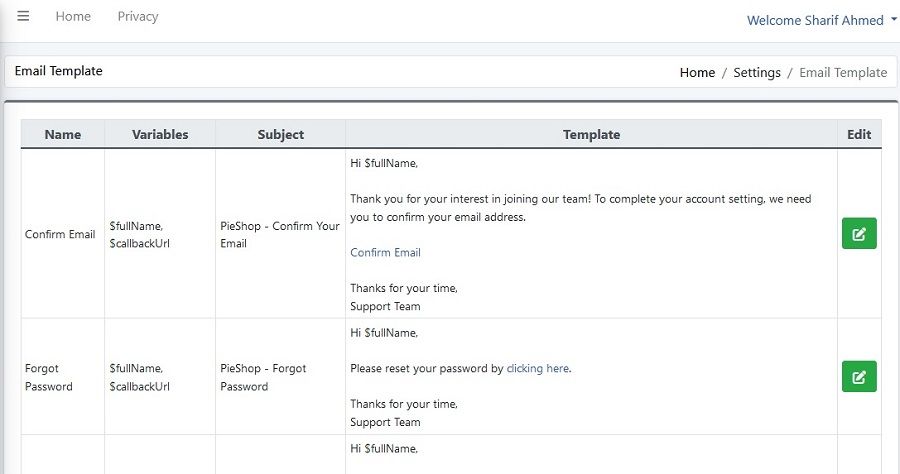Click the Email Template page title
Screen dimensions: 900x474
pos(59,71)
